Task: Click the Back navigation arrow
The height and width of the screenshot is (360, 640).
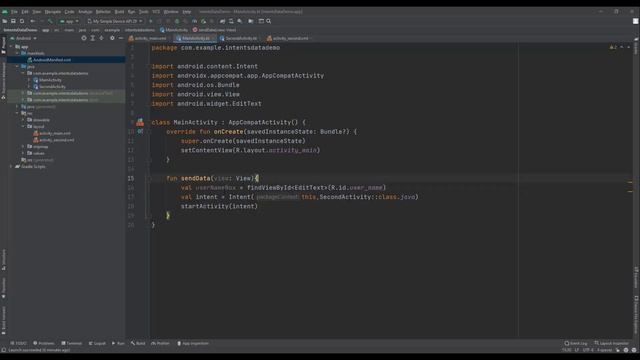Action: click(33, 21)
